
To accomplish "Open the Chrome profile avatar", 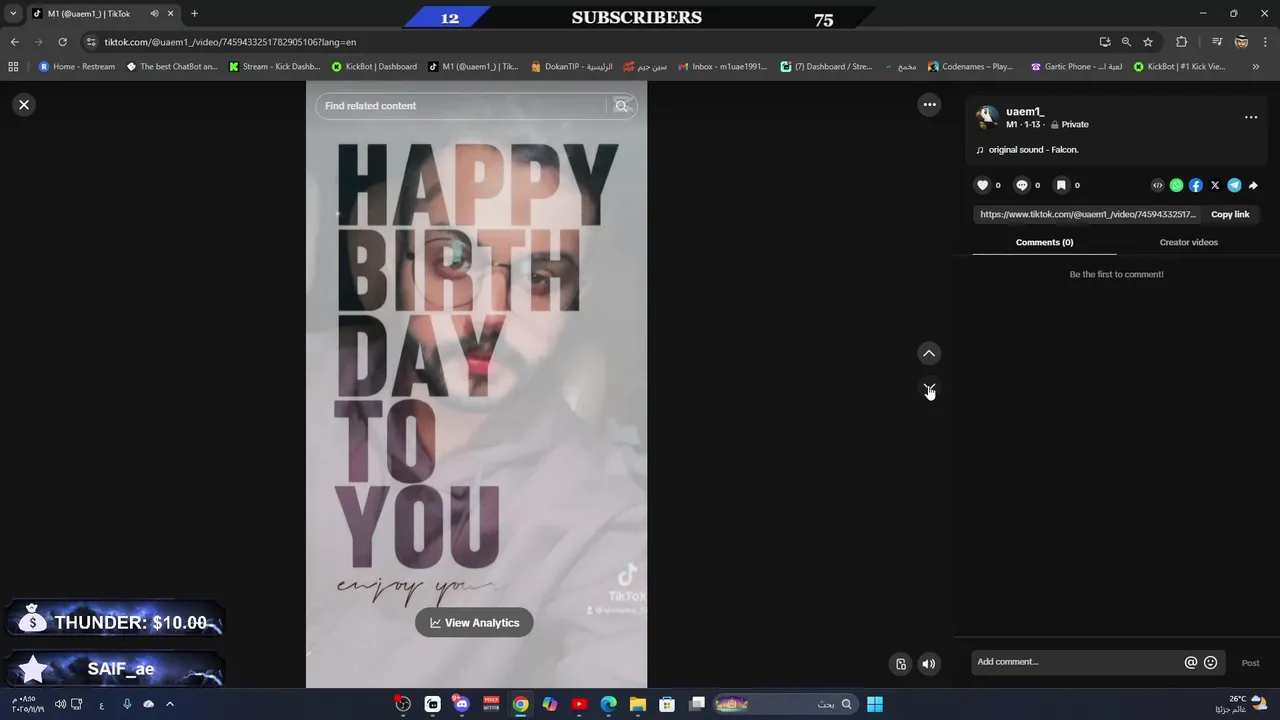I will point(1241,42).
